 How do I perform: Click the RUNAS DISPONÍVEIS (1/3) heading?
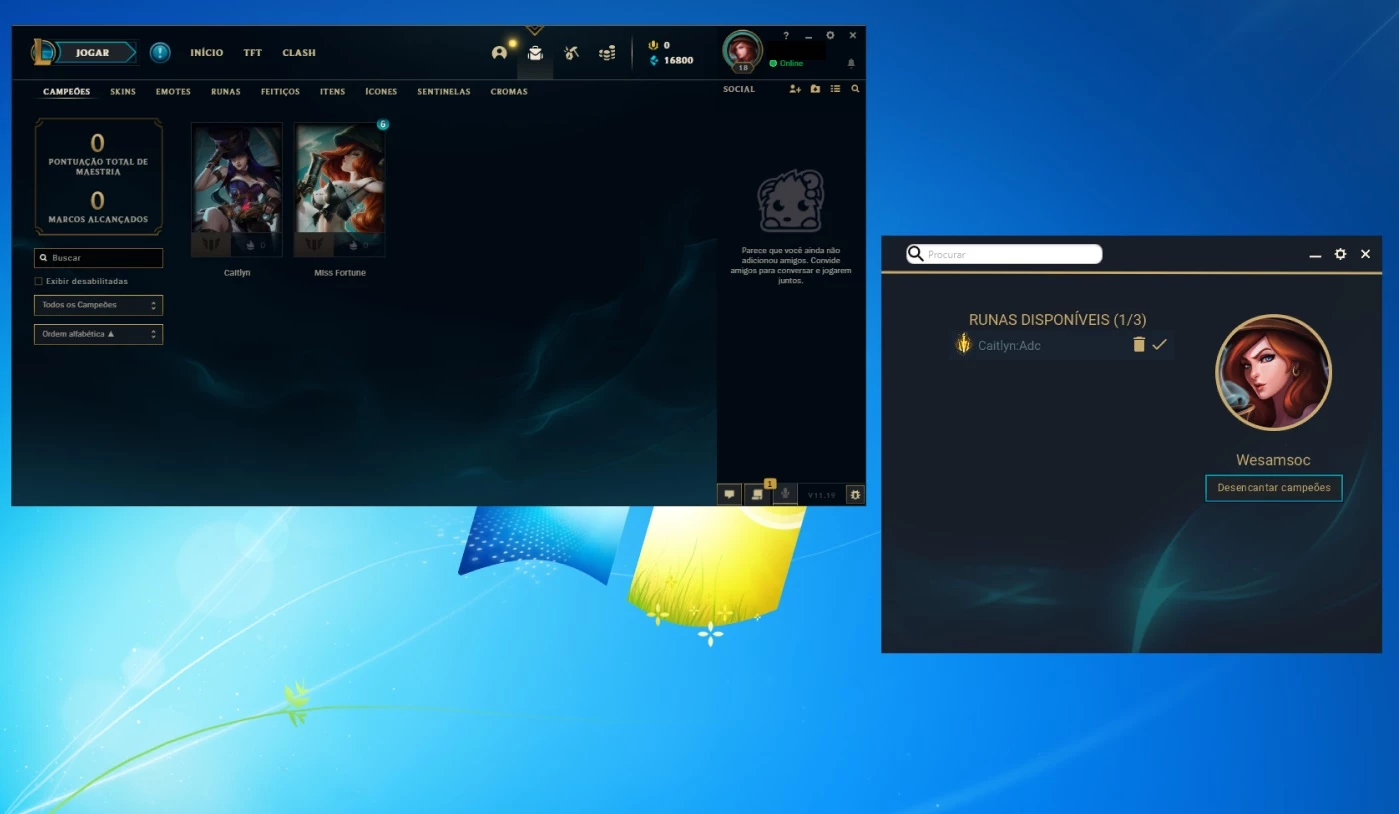1057,320
